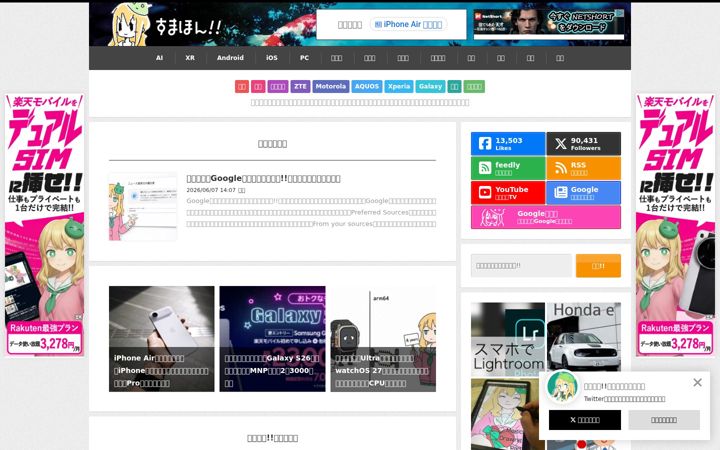Go to the iOS navigation category
The height and width of the screenshot is (450, 720).
click(272, 58)
